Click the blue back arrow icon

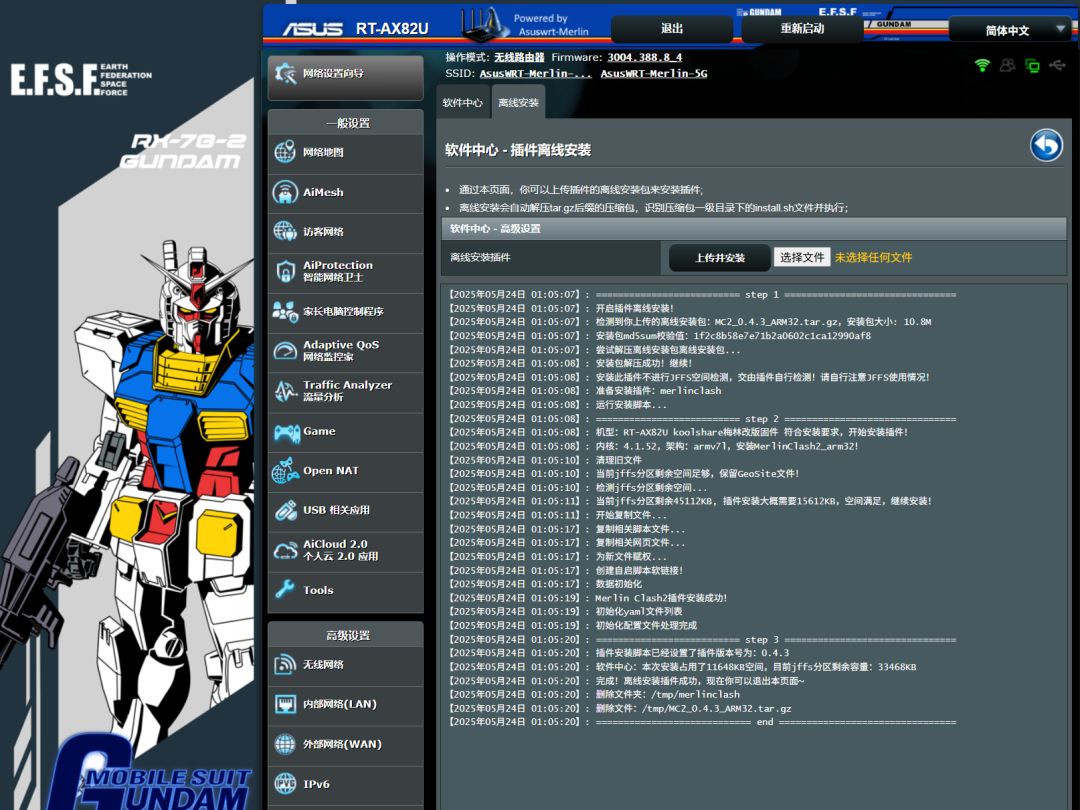(x=1046, y=146)
